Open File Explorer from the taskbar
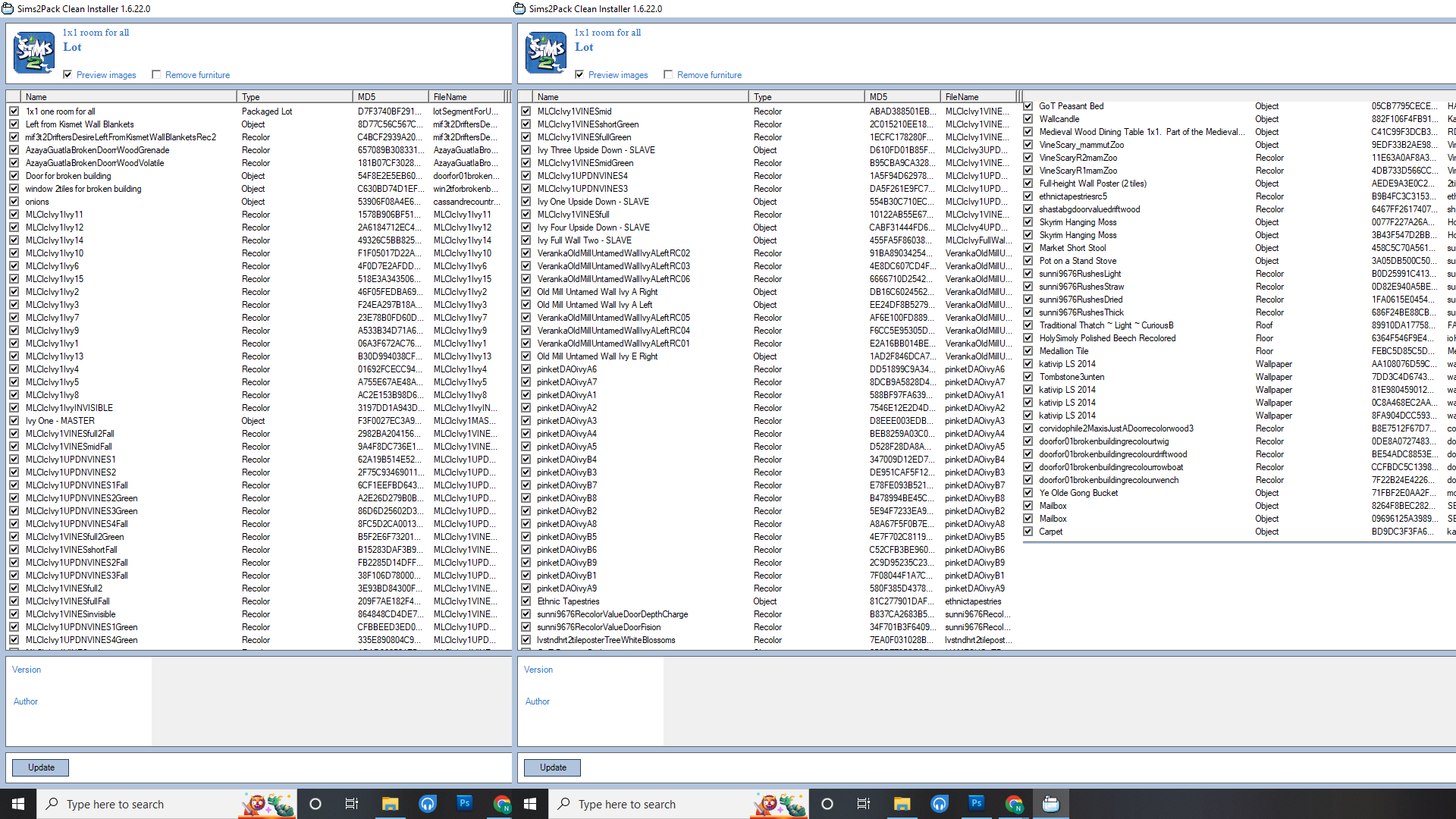This screenshot has height=819, width=1456. pyautogui.click(x=390, y=804)
